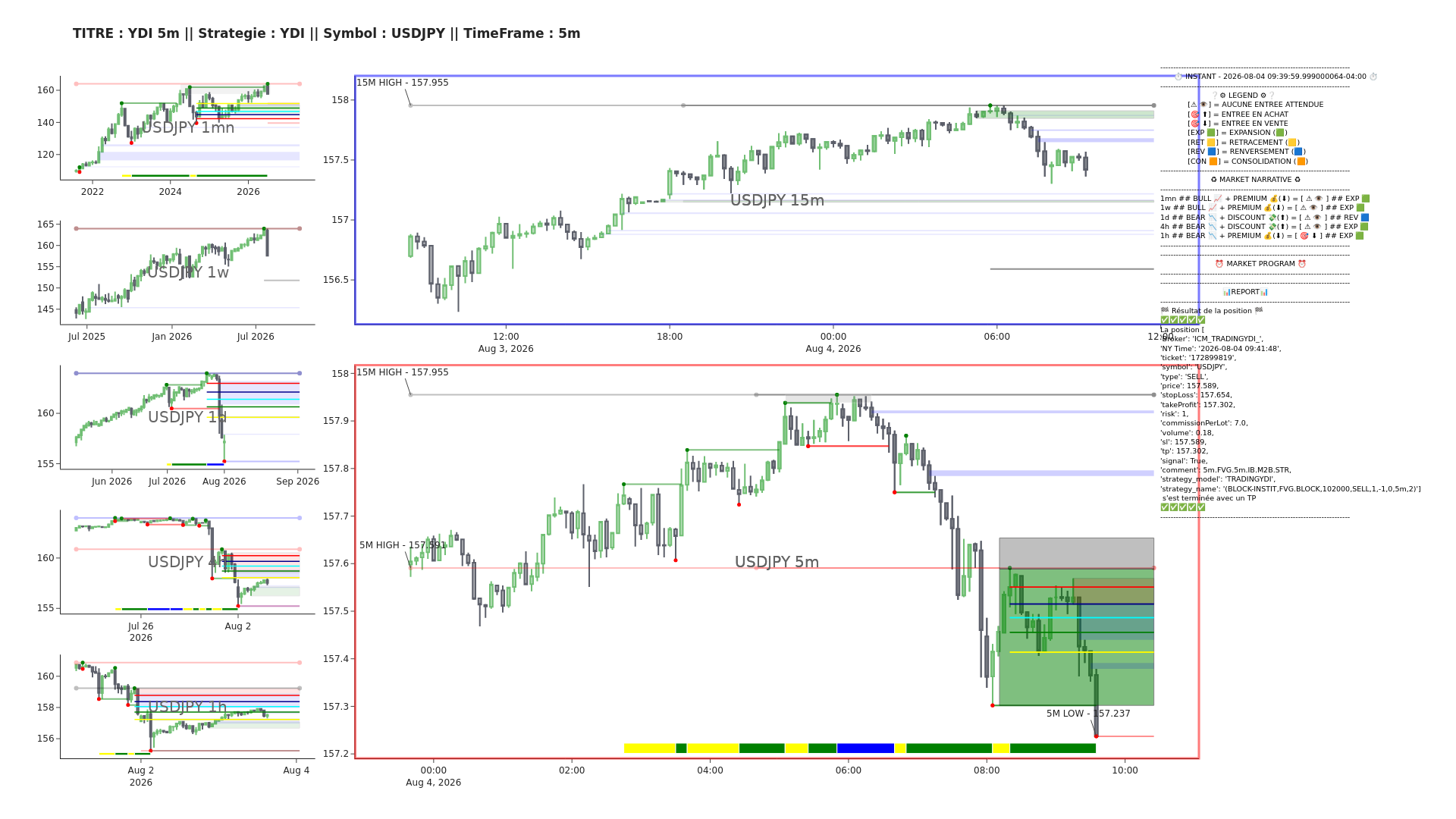Click the stopwatch icon after the INSTANT timestamp
1456x819 pixels.
click(x=1373, y=77)
